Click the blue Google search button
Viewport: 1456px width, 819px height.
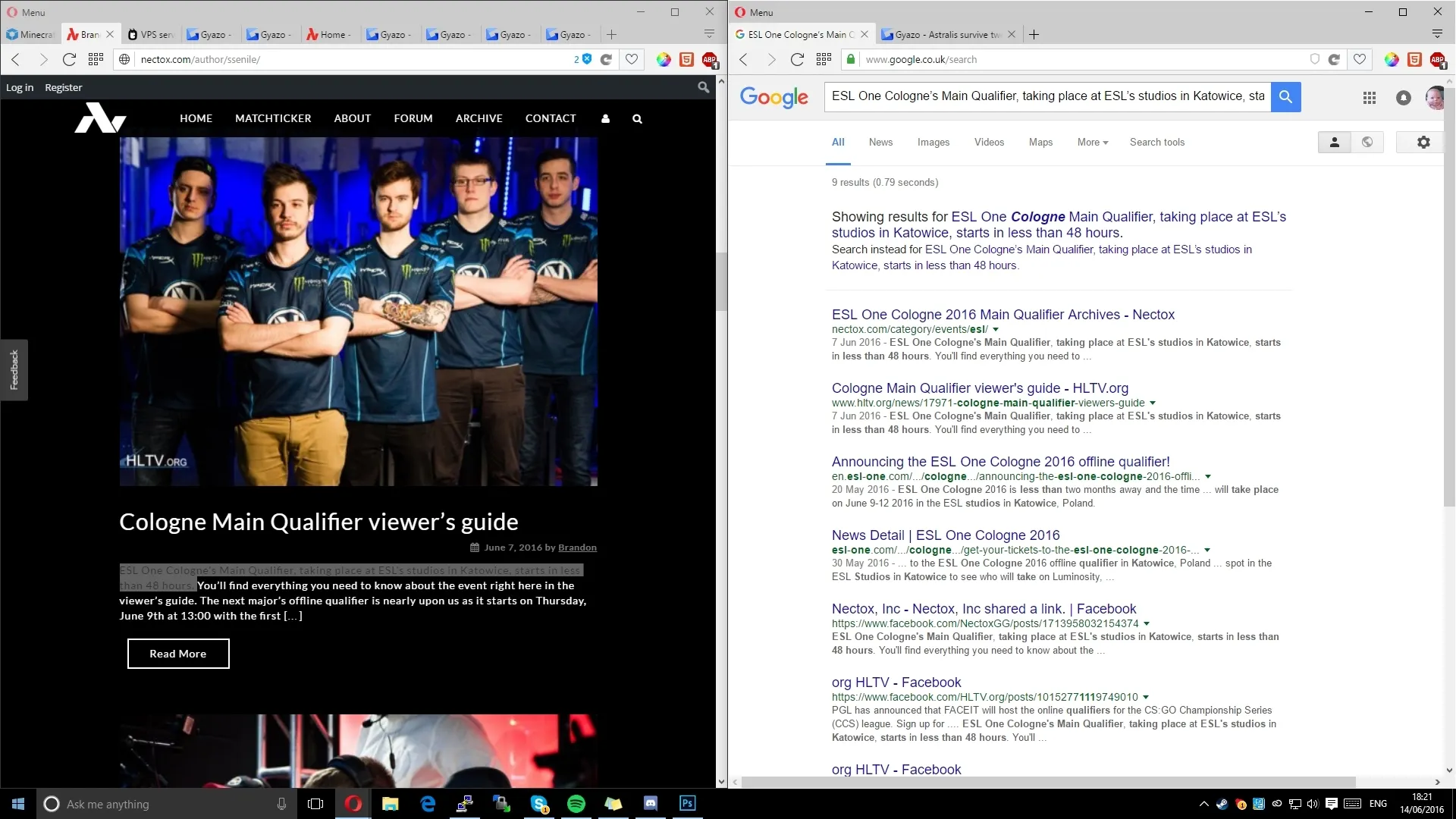point(1285,96)
